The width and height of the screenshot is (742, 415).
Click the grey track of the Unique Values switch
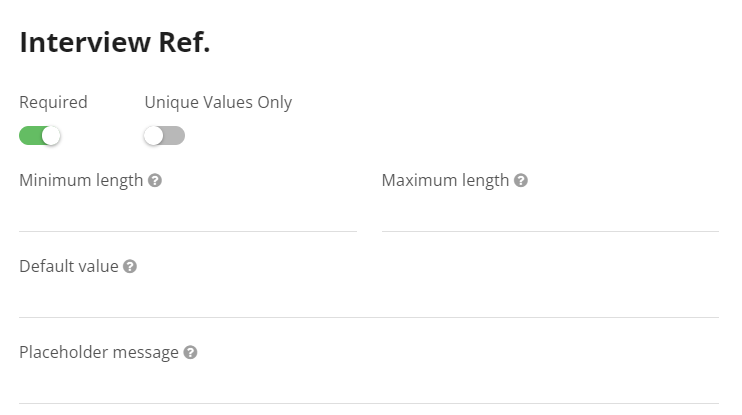coord(175,135)
